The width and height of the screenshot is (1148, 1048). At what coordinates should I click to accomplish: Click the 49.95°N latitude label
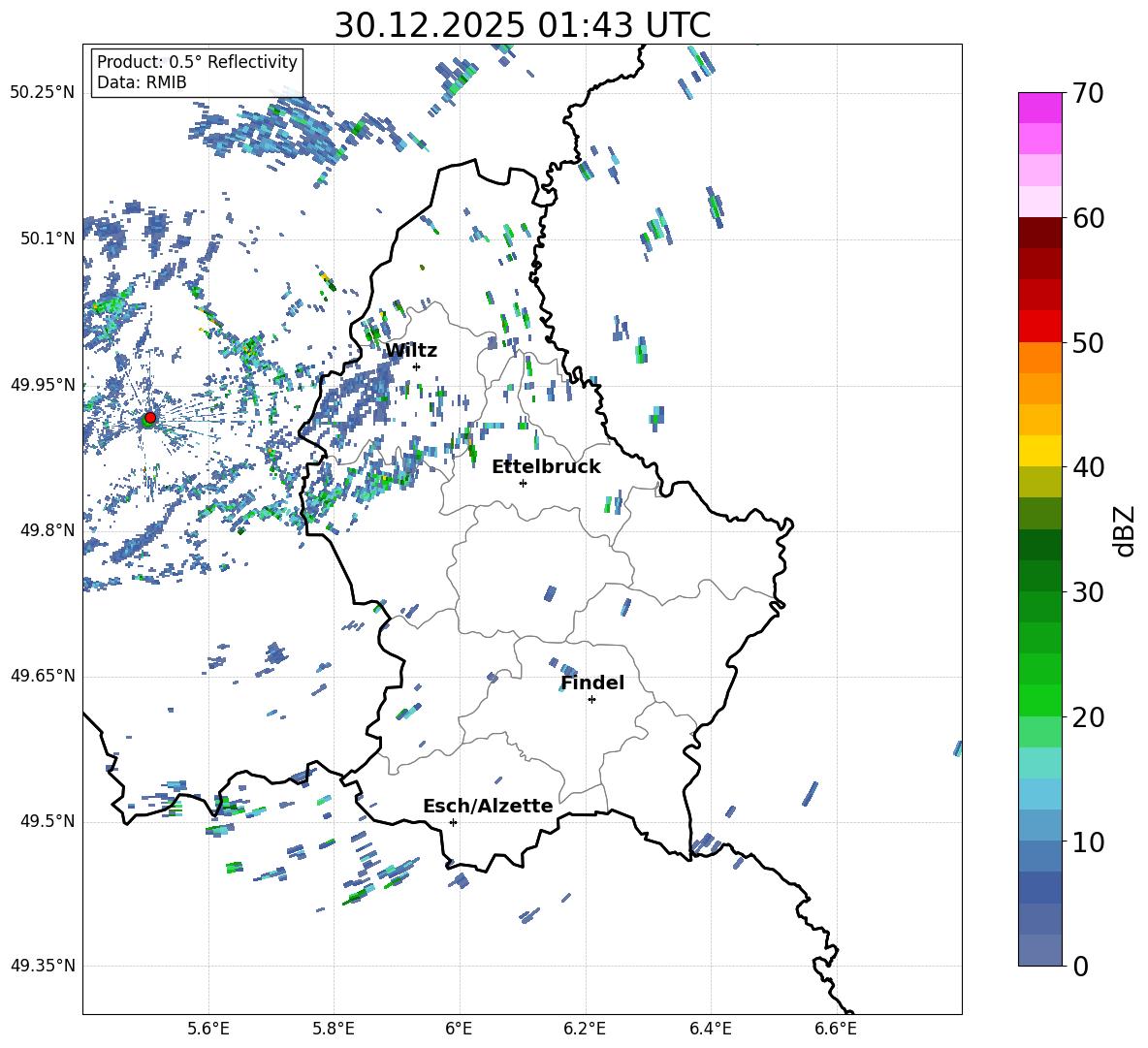(43, 385)
